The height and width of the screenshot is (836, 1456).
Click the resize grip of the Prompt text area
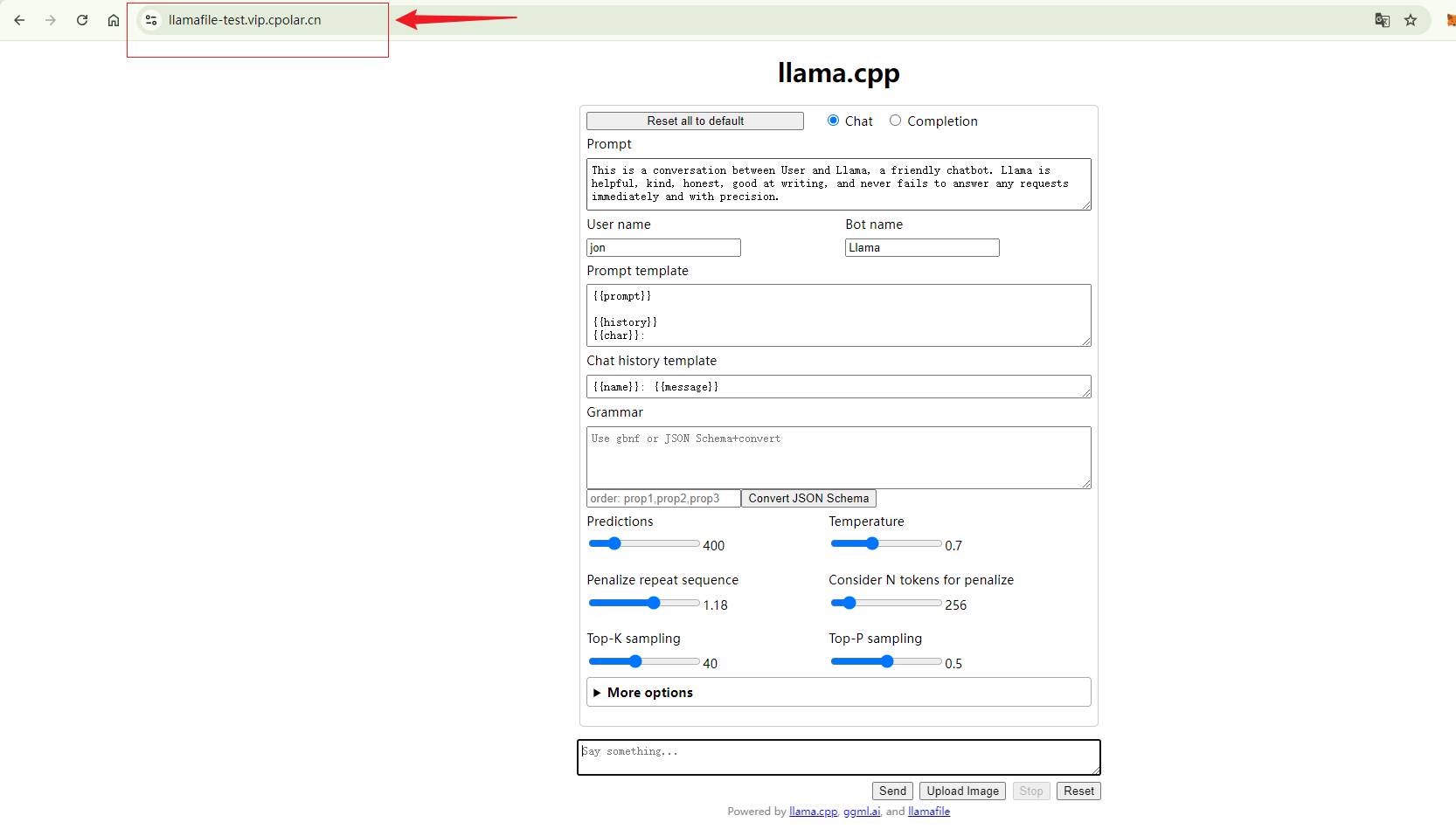1086,205
